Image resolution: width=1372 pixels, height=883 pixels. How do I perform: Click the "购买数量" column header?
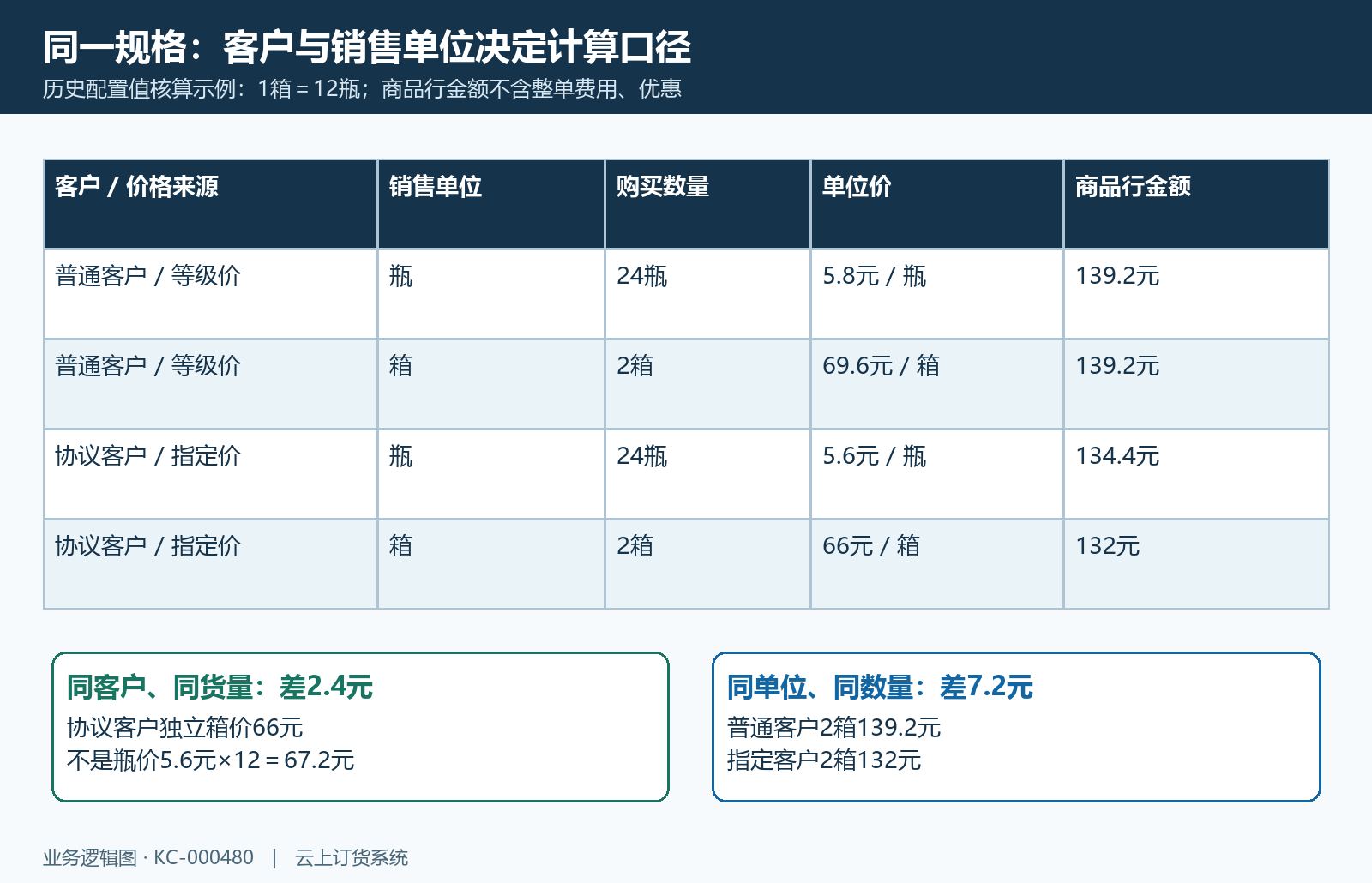(663, 186)
